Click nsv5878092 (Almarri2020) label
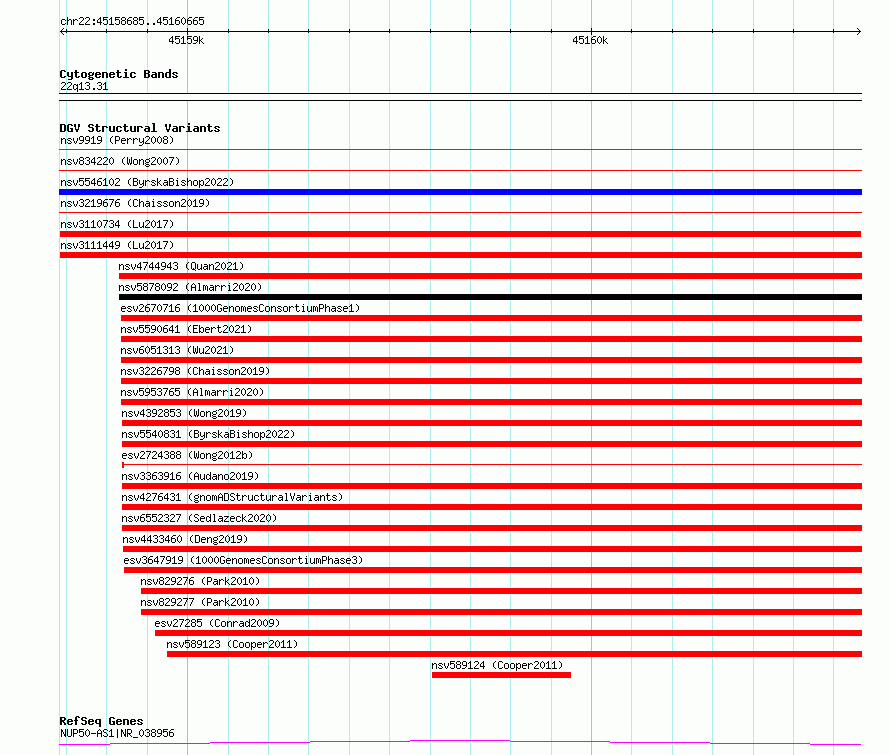Screen dimensions: 890x755 click(x=190, y=287)
